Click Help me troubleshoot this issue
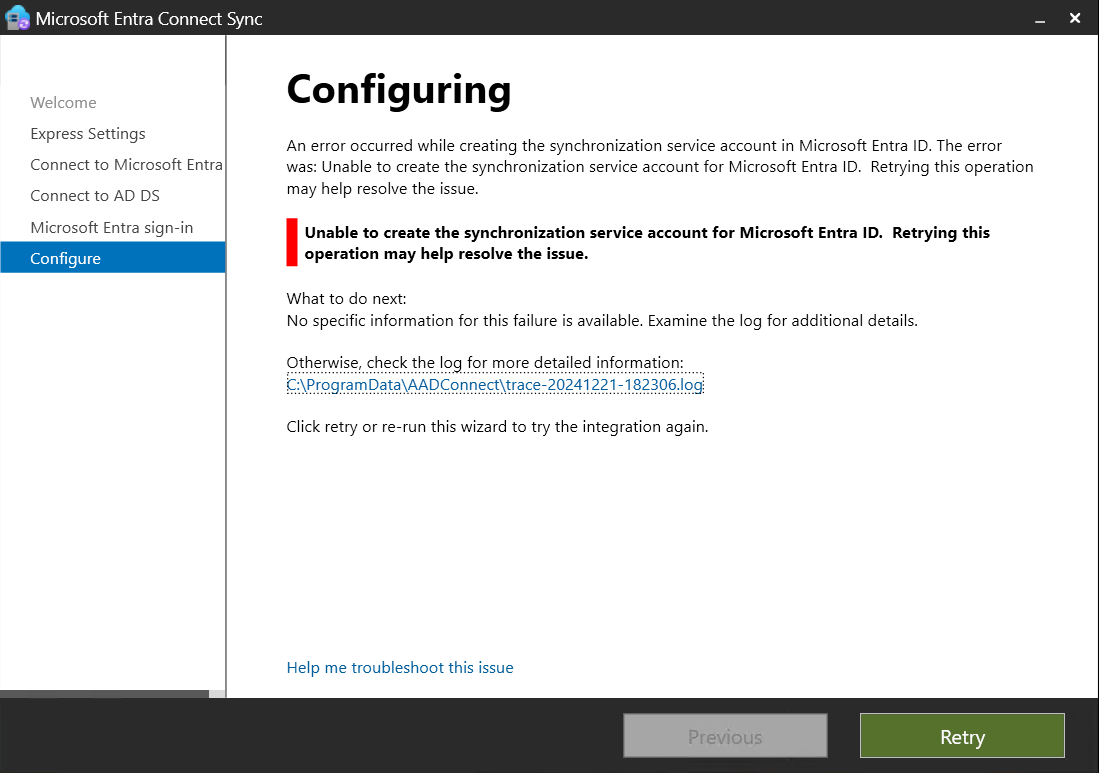Image resolution: width=1099 pixels, height=773 pixels. (400, 668)
